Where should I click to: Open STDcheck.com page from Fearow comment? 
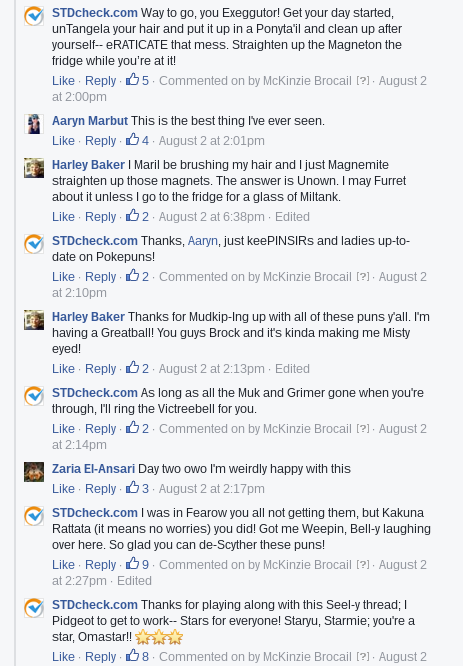coord(95,513)
